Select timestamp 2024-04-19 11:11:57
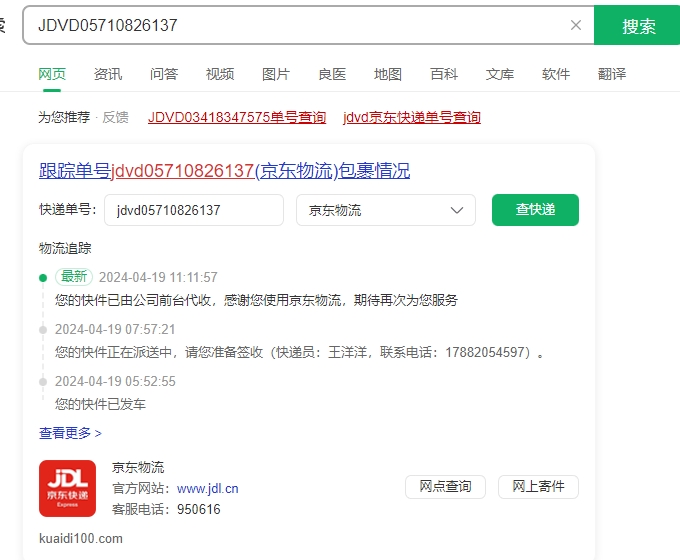This screenshot has width=680, height=560. click(x=158, y=277)
